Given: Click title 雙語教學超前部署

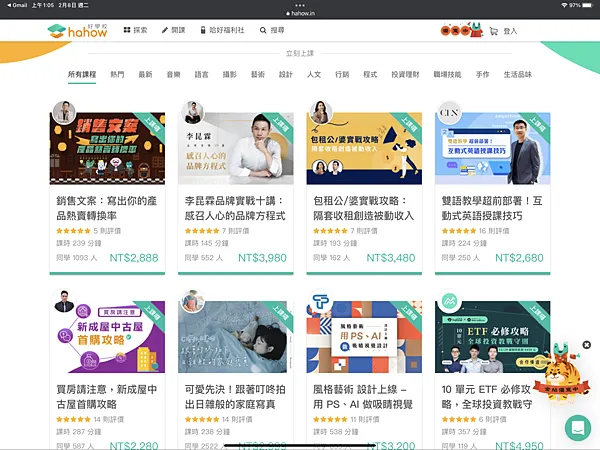Looking at the screenshot, I should tap(492, 208).
